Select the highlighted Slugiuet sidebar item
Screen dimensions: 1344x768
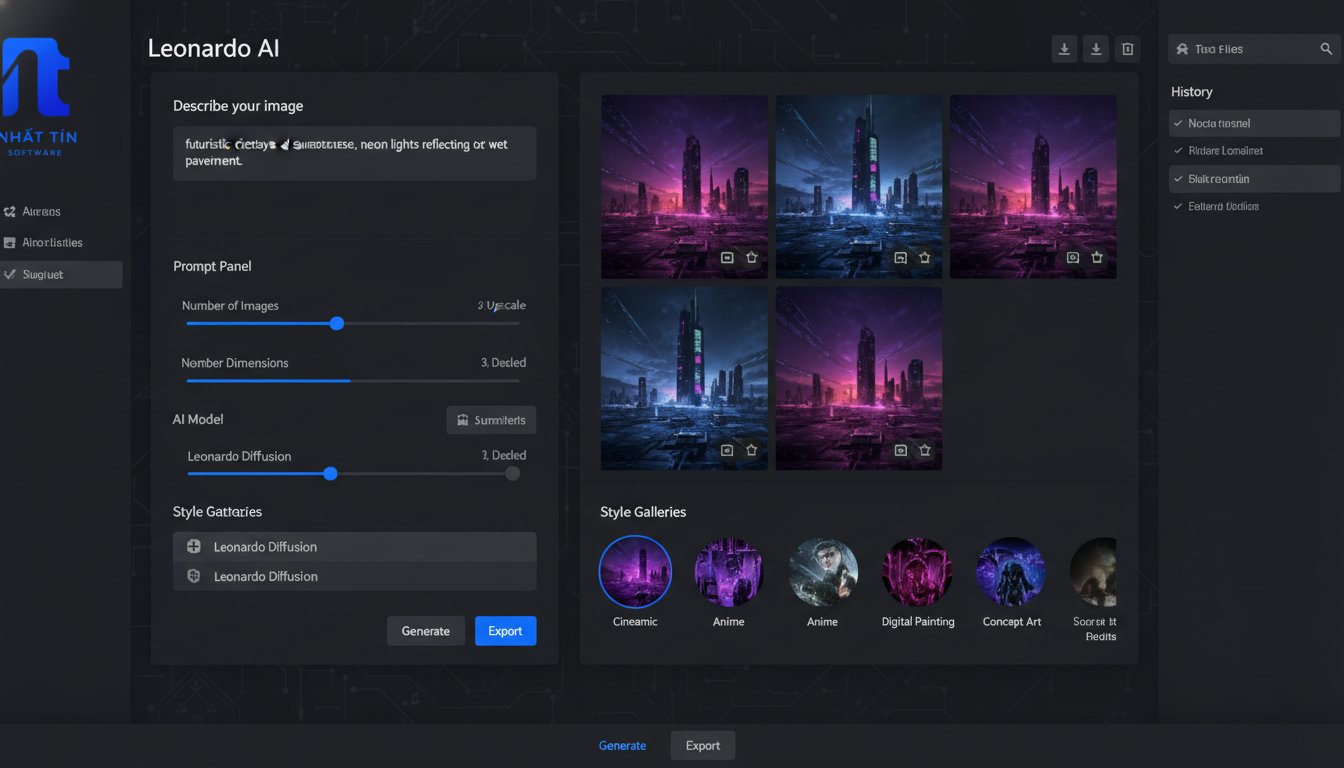pyautogui.click(x=61, y=275)
